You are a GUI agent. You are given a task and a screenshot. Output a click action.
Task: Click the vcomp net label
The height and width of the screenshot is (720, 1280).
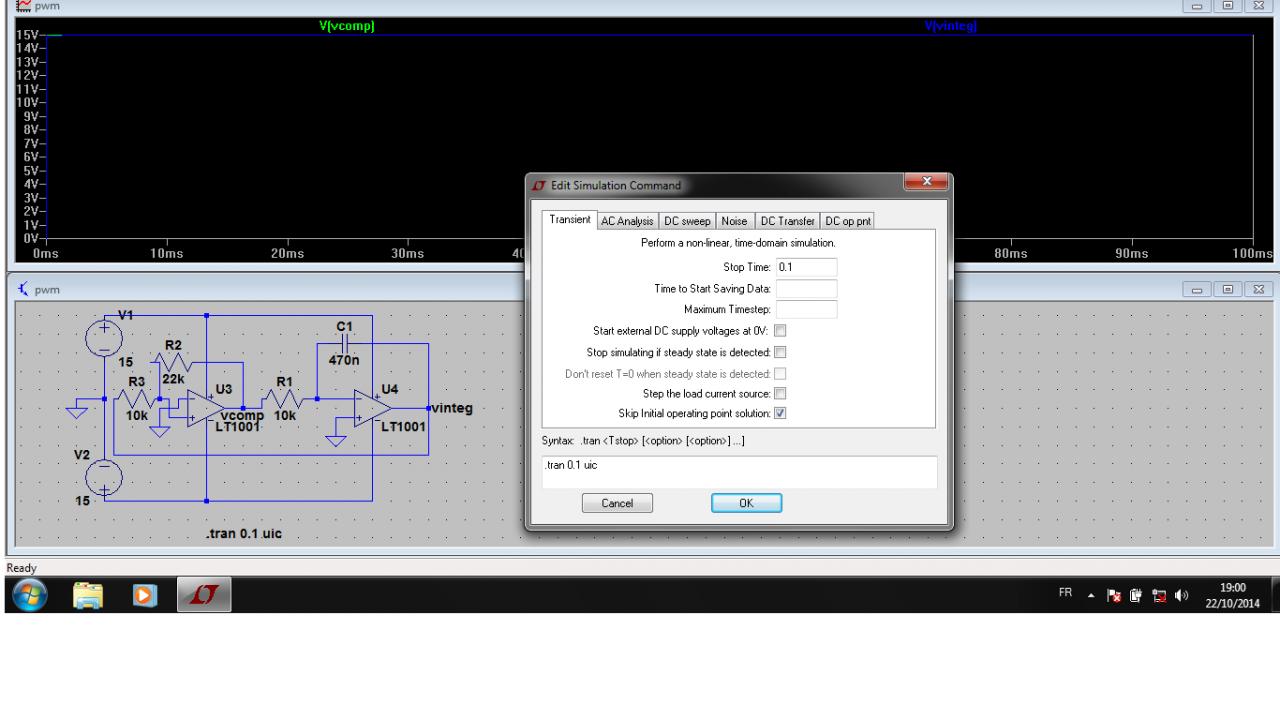pos(240,414)
